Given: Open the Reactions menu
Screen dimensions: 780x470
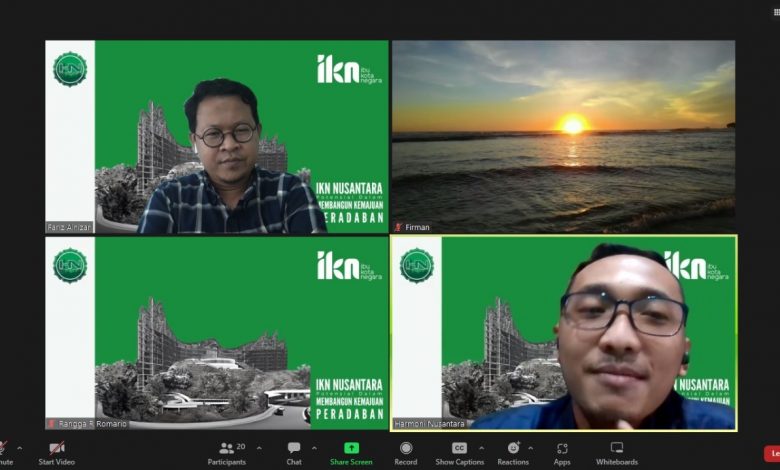Looking at the screenshot, I should [513, 453].
